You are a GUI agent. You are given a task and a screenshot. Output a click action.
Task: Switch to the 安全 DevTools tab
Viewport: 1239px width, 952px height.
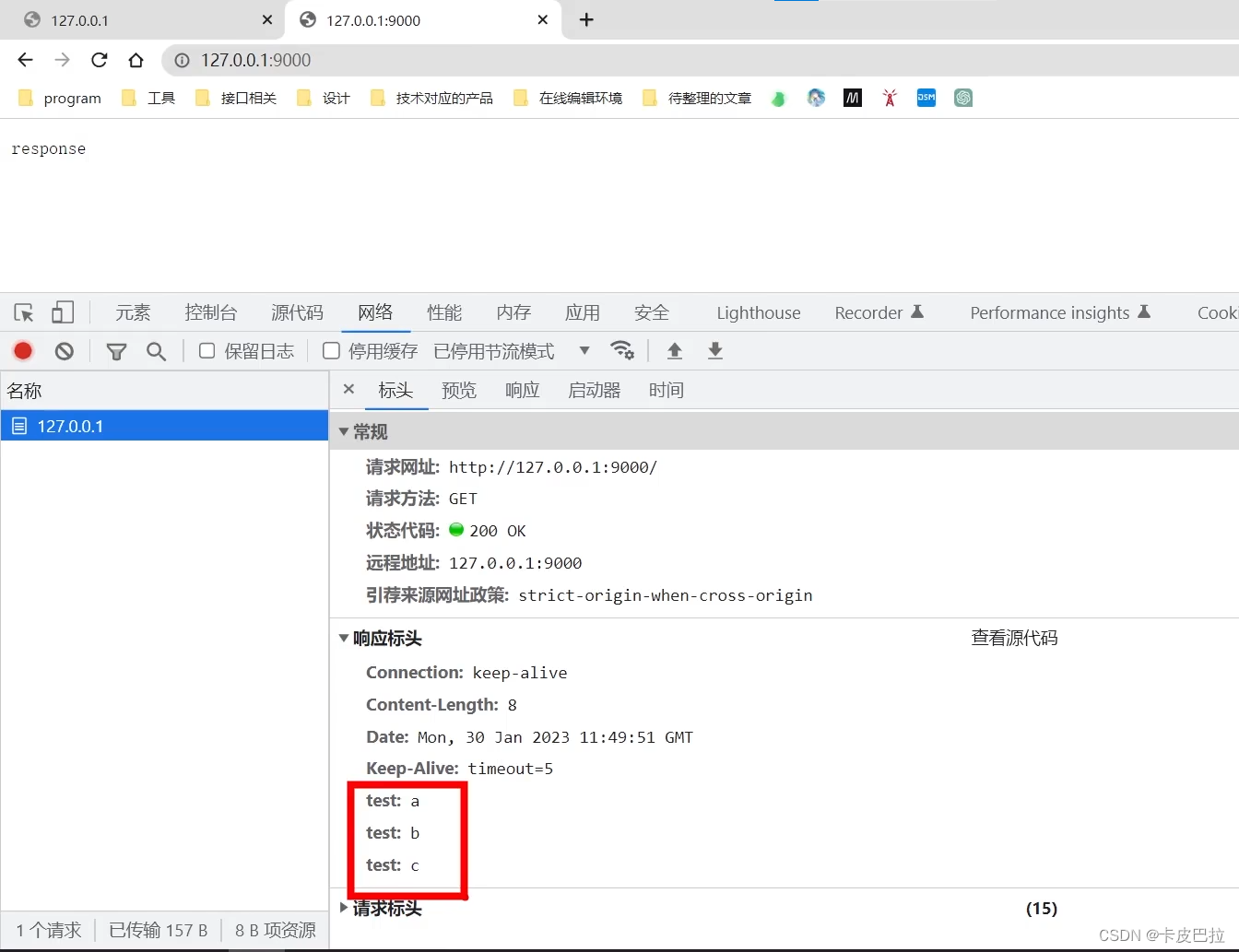click(652, 312)
